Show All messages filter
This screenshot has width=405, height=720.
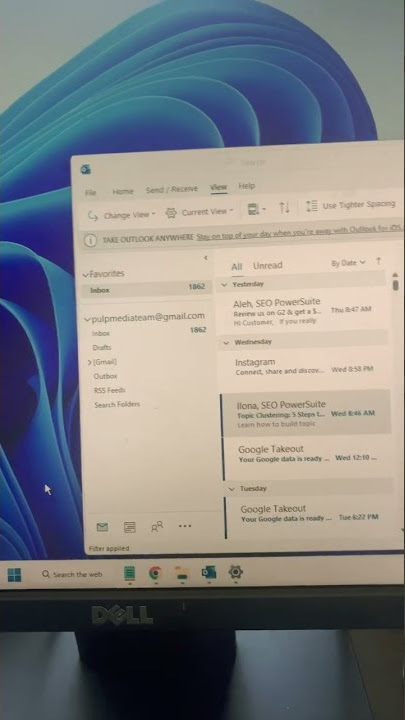click(x=236, y=267)
